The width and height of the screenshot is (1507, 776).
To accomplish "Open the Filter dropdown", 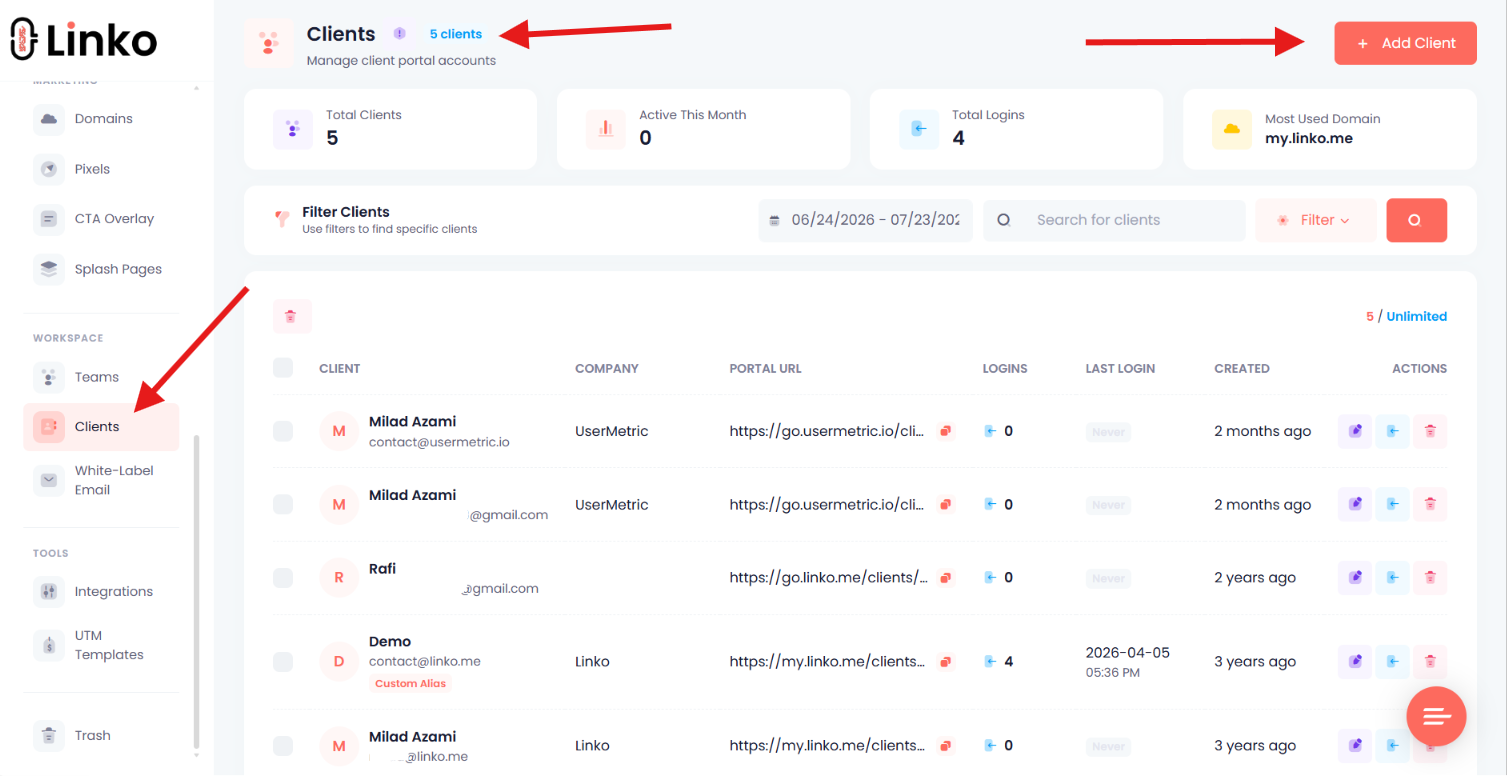I will coord(1316,220).
